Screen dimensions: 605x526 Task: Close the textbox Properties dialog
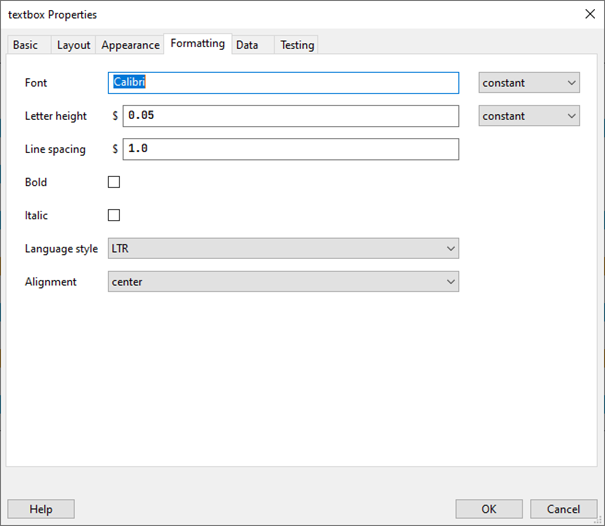pos(590,14)
